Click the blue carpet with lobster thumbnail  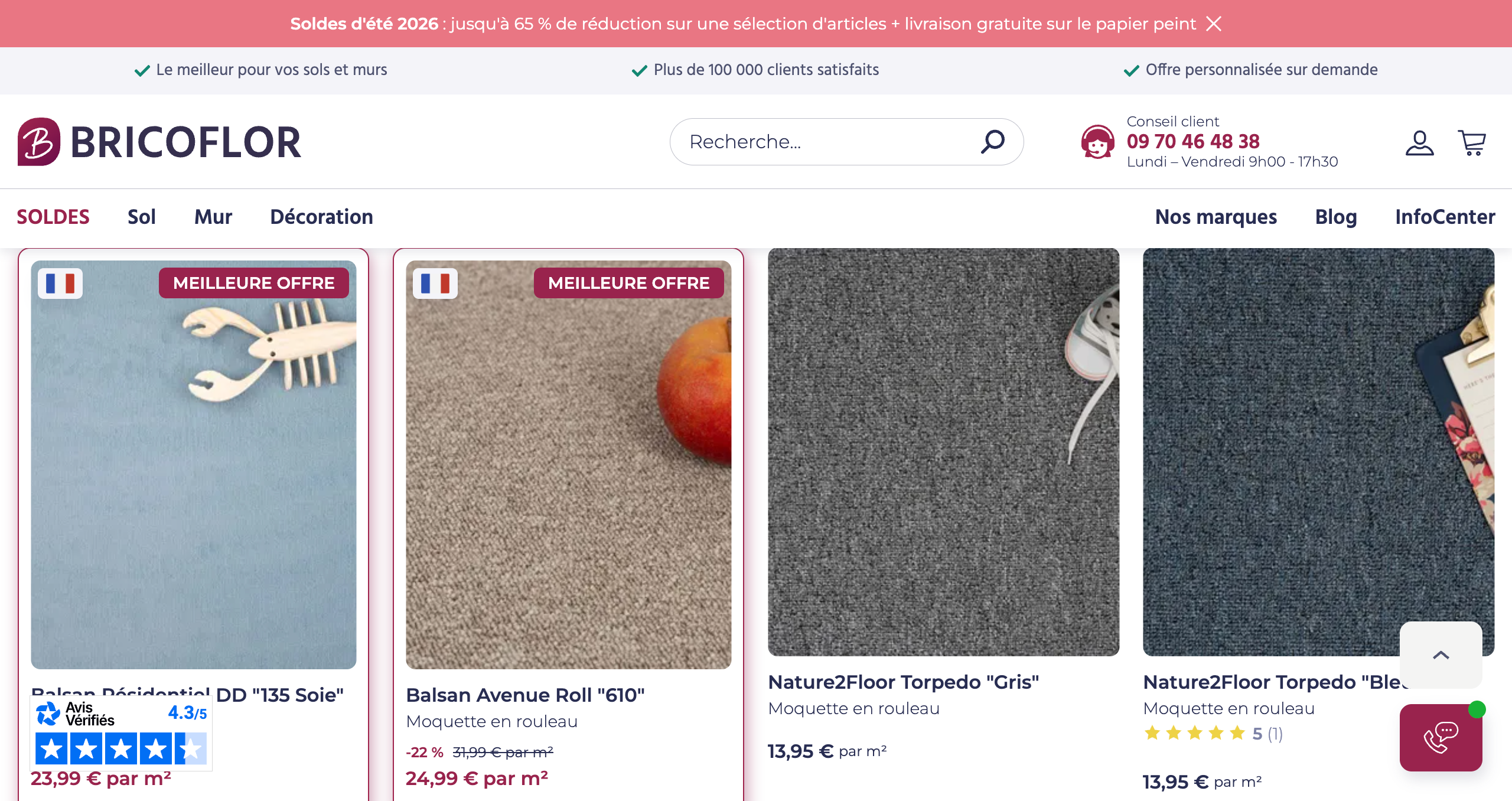[x=194, y=464]
